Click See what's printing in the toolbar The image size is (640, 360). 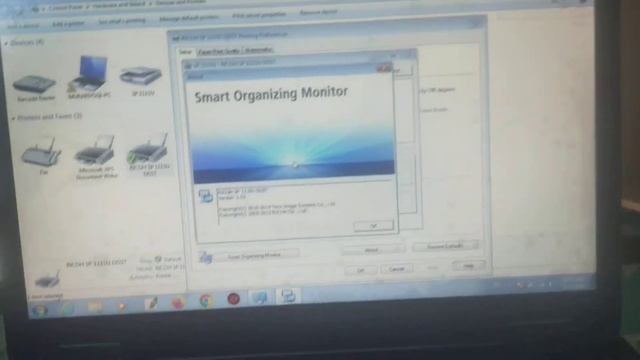pyautogui.click(x=122, y=20)
